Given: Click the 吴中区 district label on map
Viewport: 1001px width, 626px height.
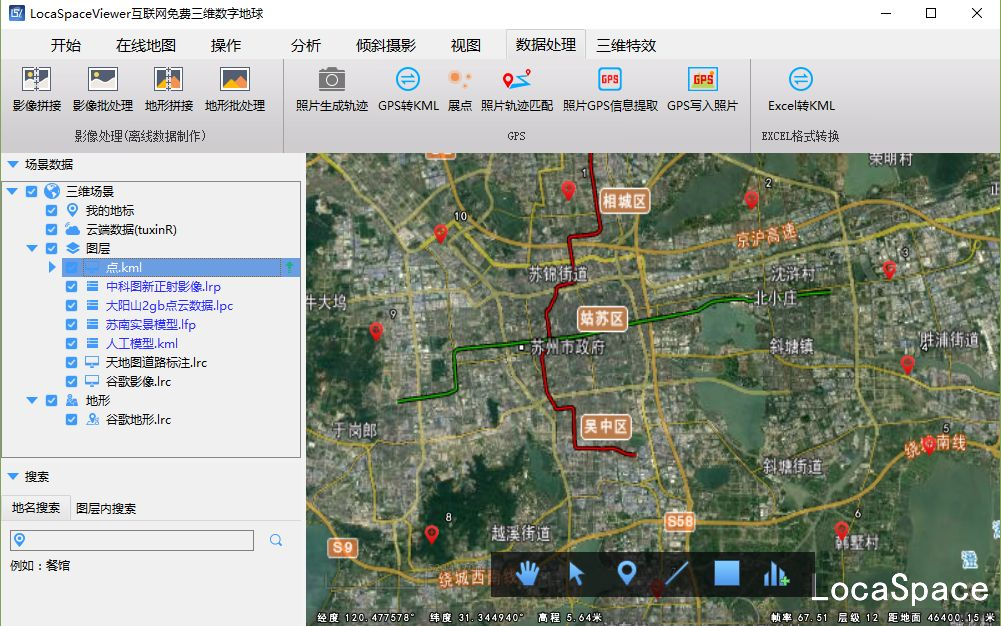Looking at the screenshot, I should click(x=606, y=426).
